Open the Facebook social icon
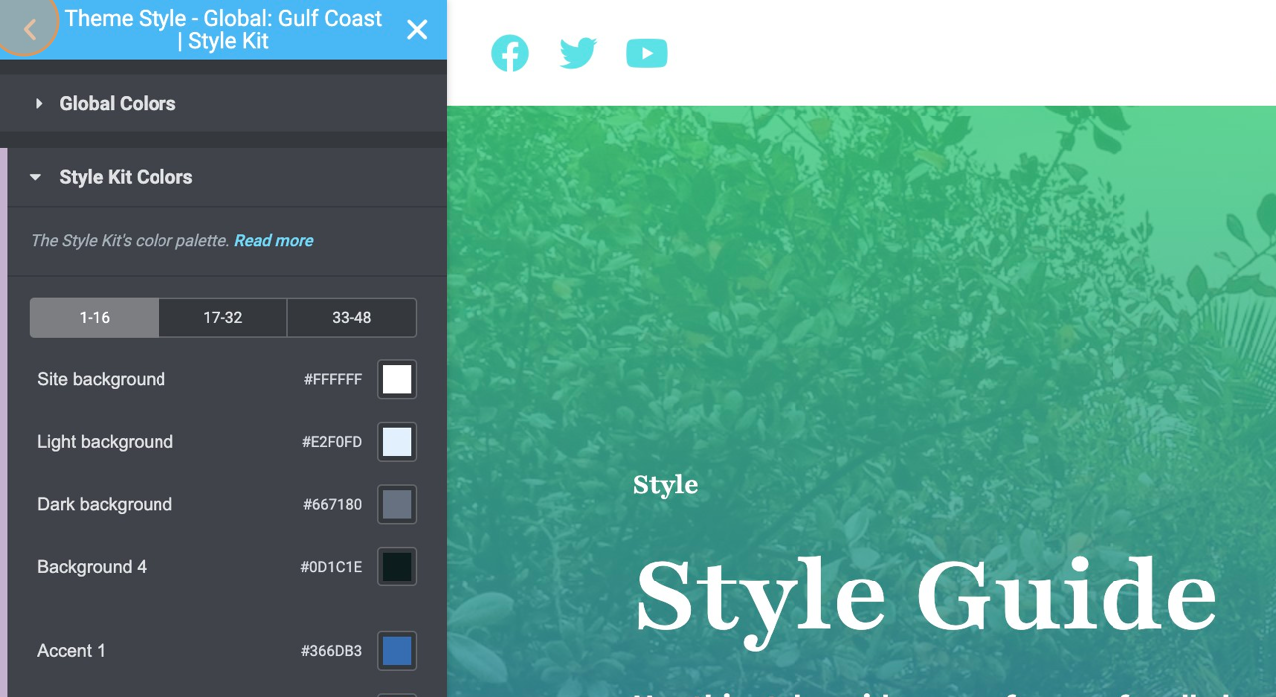This screenshot has width=1276, height=697. (510, 53)
